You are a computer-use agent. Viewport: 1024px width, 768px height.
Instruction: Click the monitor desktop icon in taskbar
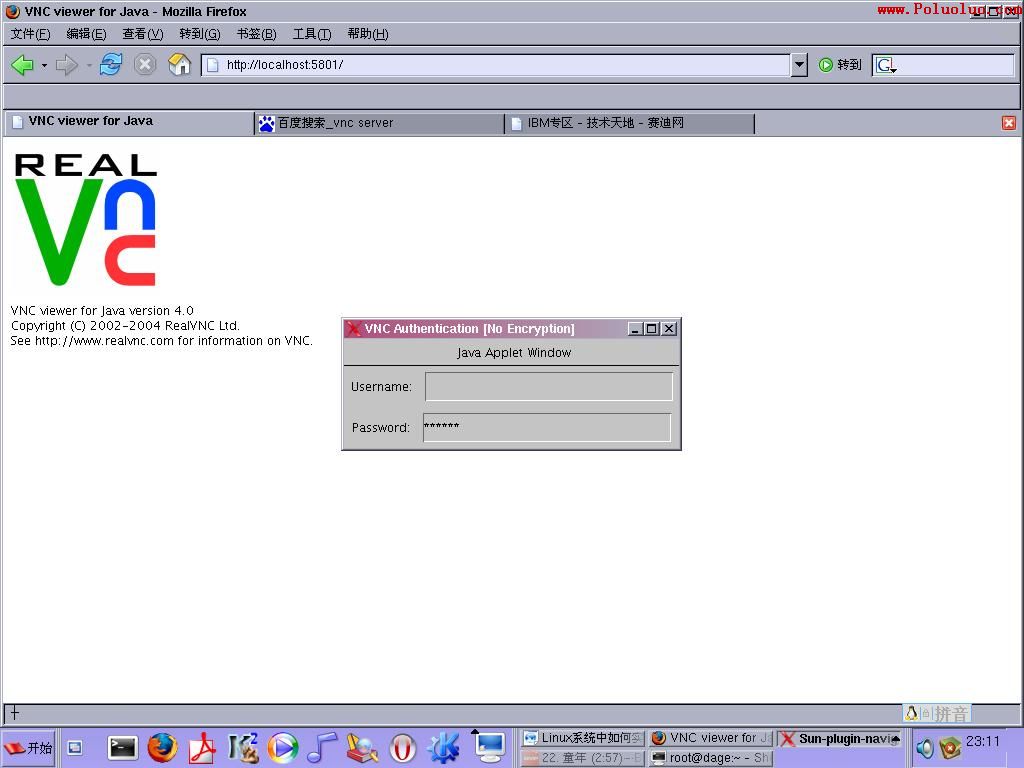coord(490,748)
